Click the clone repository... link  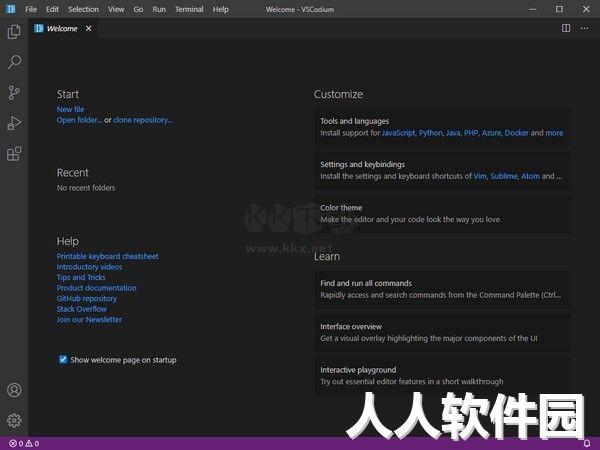point(143,120)
